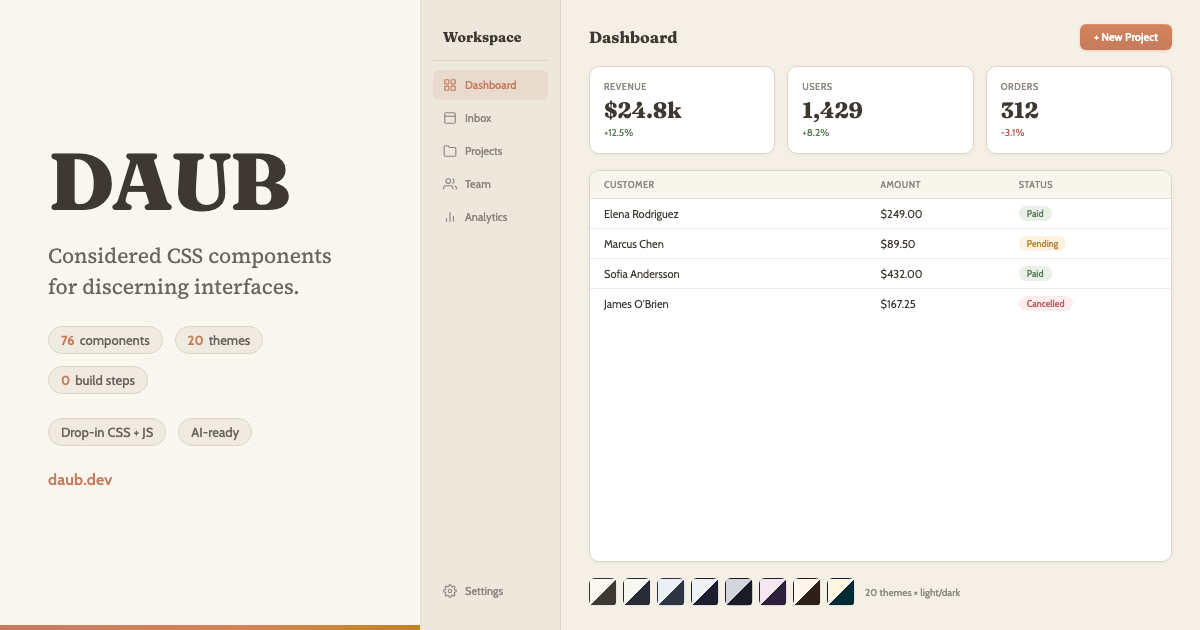
Task: Click the Team people icon
Action: (450, 184)
